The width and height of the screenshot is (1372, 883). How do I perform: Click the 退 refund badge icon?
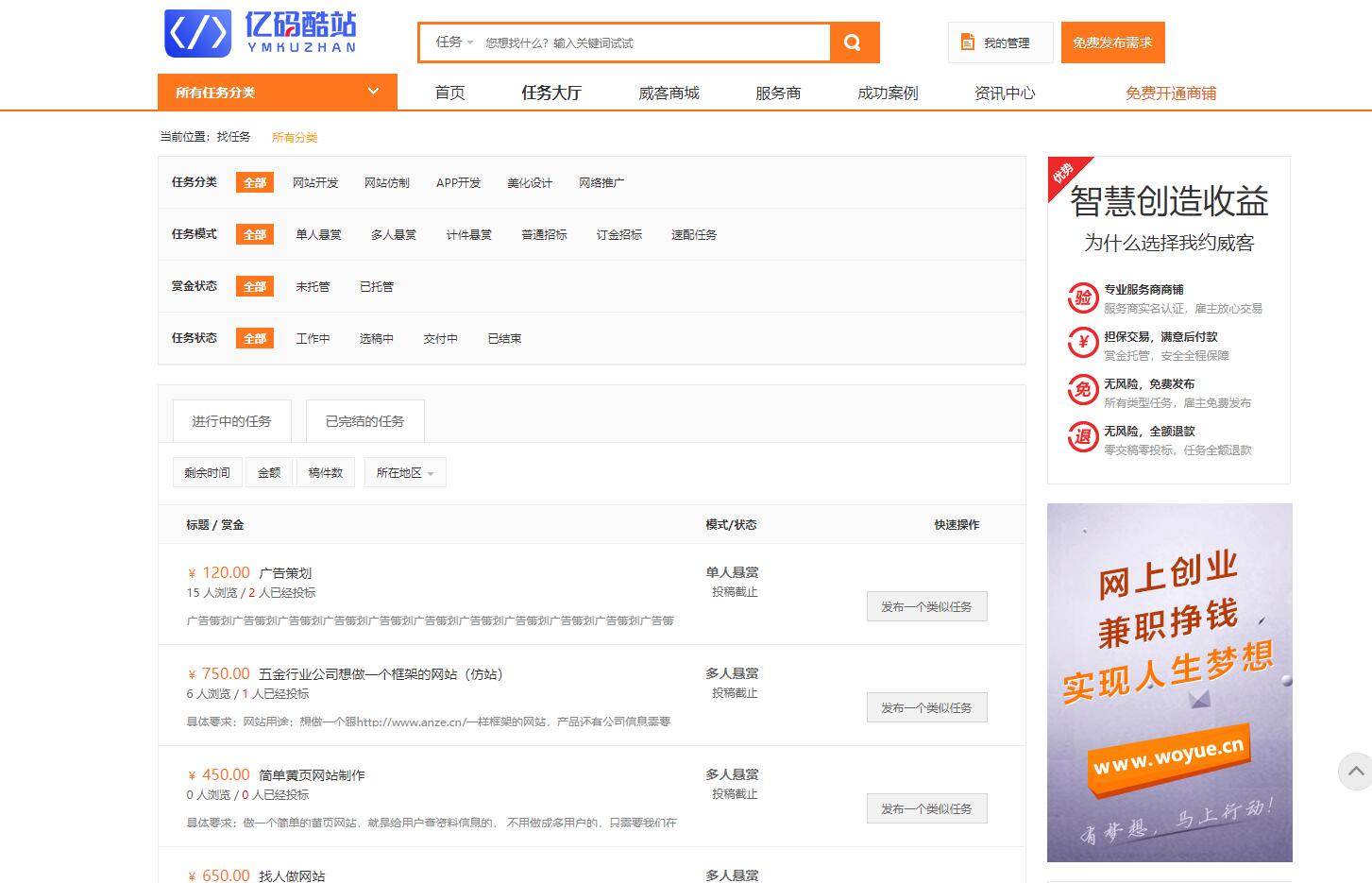1083,437
